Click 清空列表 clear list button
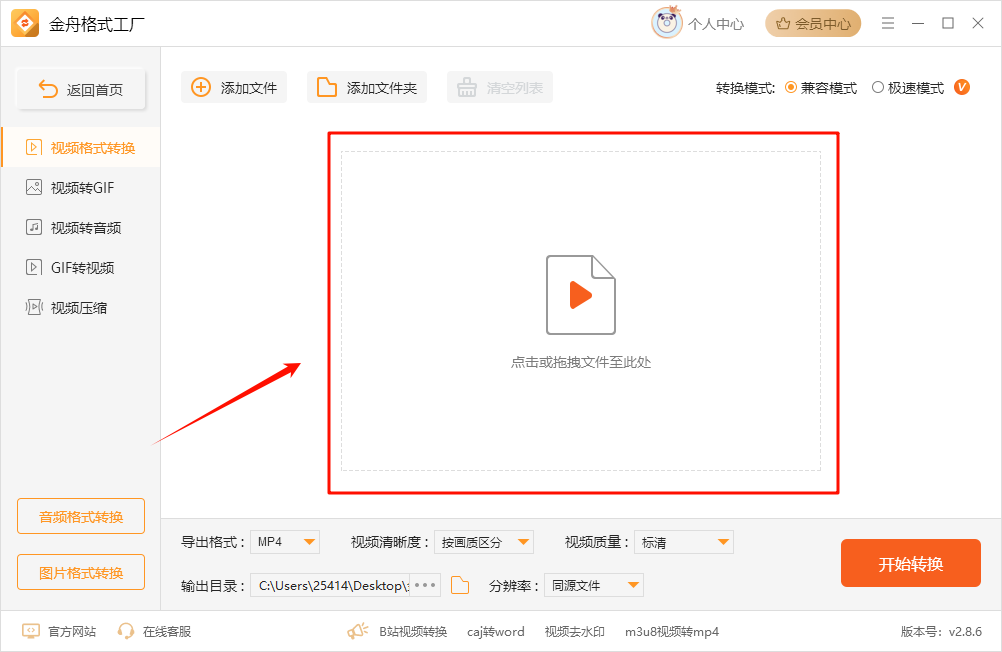The height and width of the screenshot is (652, 1002). coord(500,88)
